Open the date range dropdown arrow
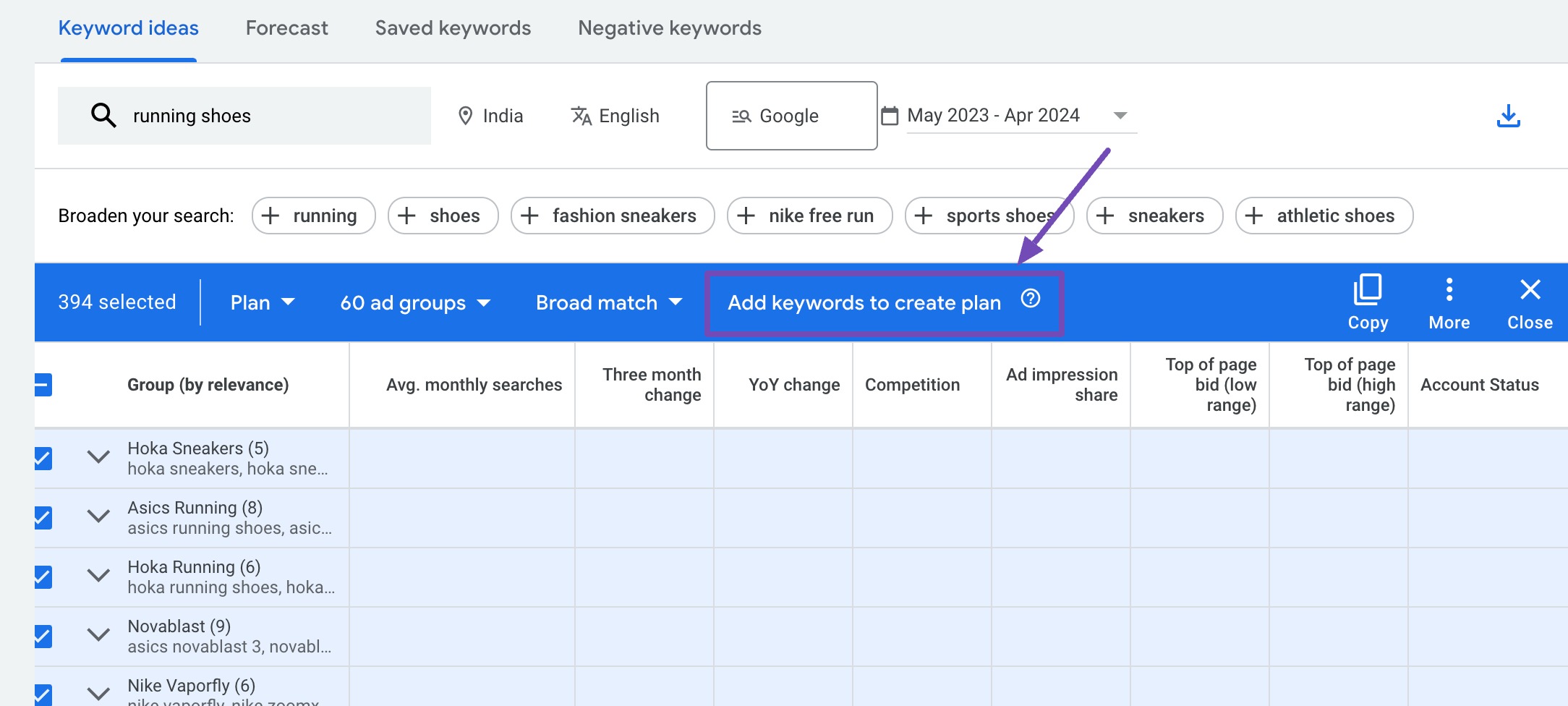The width and height of the screenshot is (1568, 706). tap(1120, 116)
